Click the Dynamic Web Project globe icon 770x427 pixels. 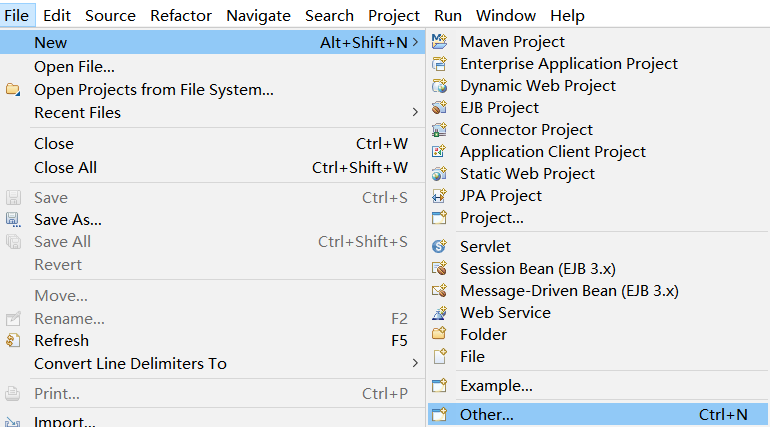[440, 86]
